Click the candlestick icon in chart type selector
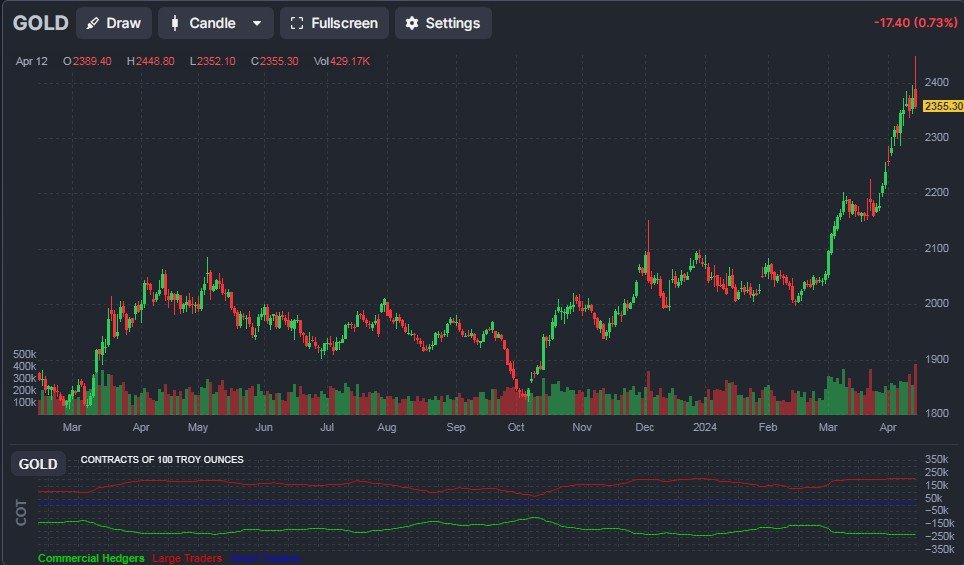This screenshot has height=565, width=964. tap(175, 23)
